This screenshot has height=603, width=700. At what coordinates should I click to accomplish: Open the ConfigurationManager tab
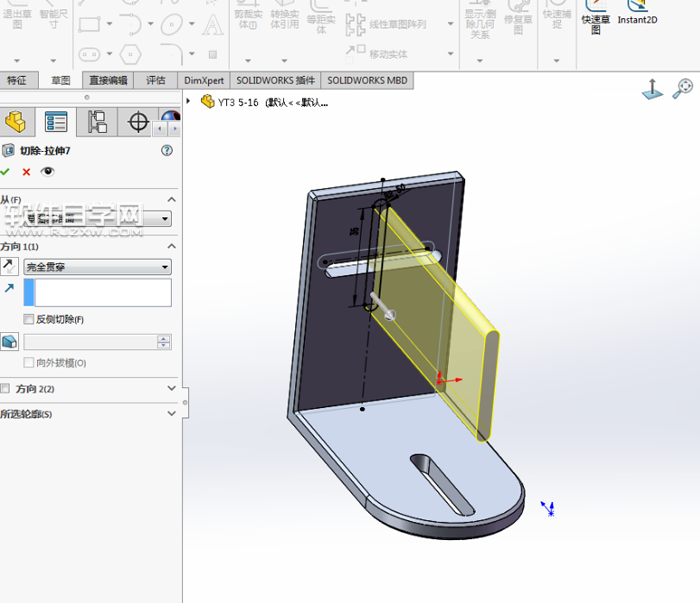pyautogui.click(x=97, y=122)
